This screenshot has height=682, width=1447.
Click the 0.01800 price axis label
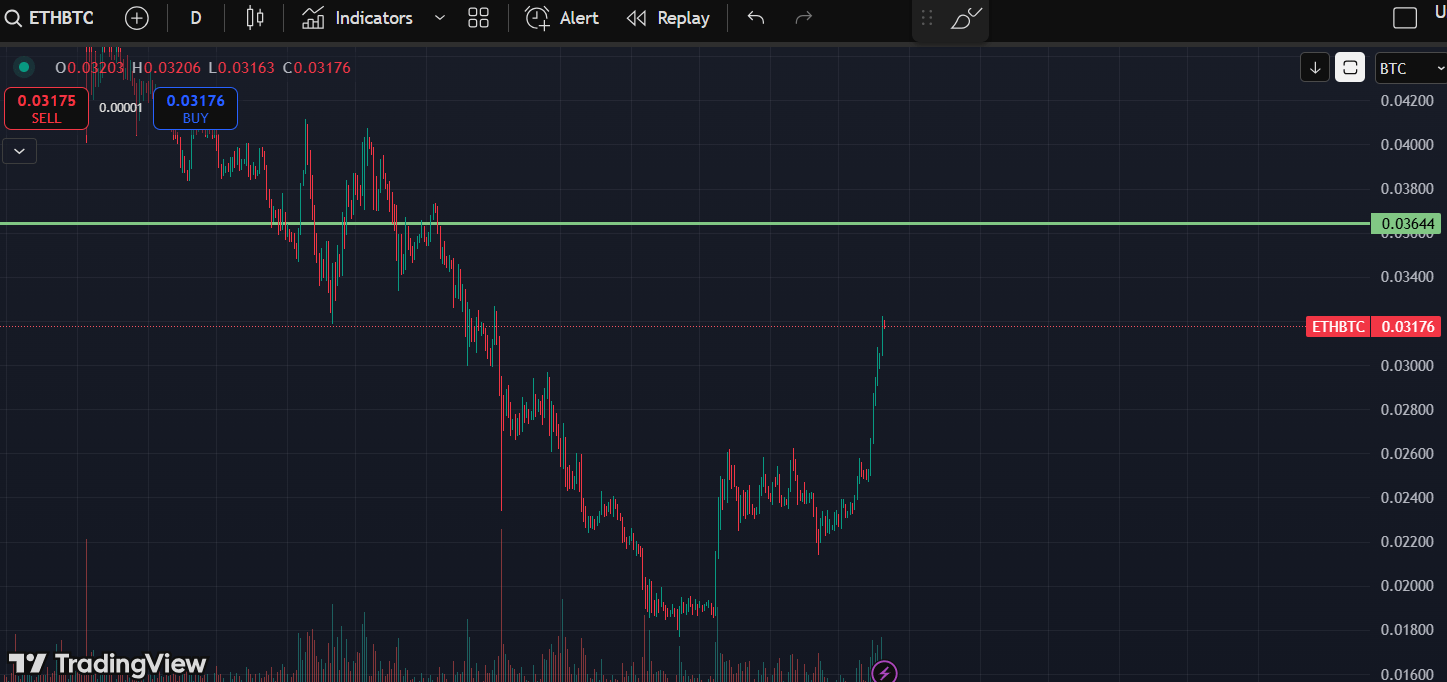(1407, 629)
